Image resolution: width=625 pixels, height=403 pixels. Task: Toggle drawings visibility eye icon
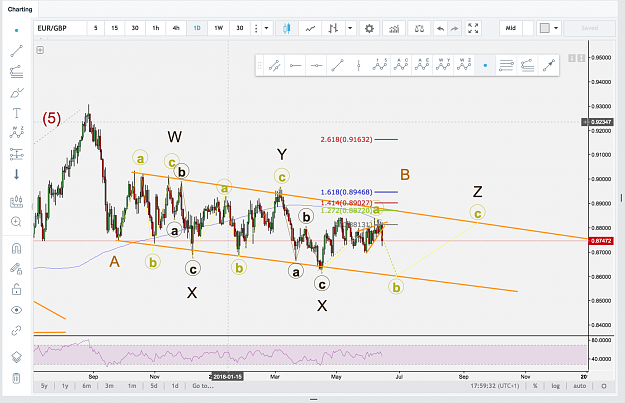click(x=16, y=310)
